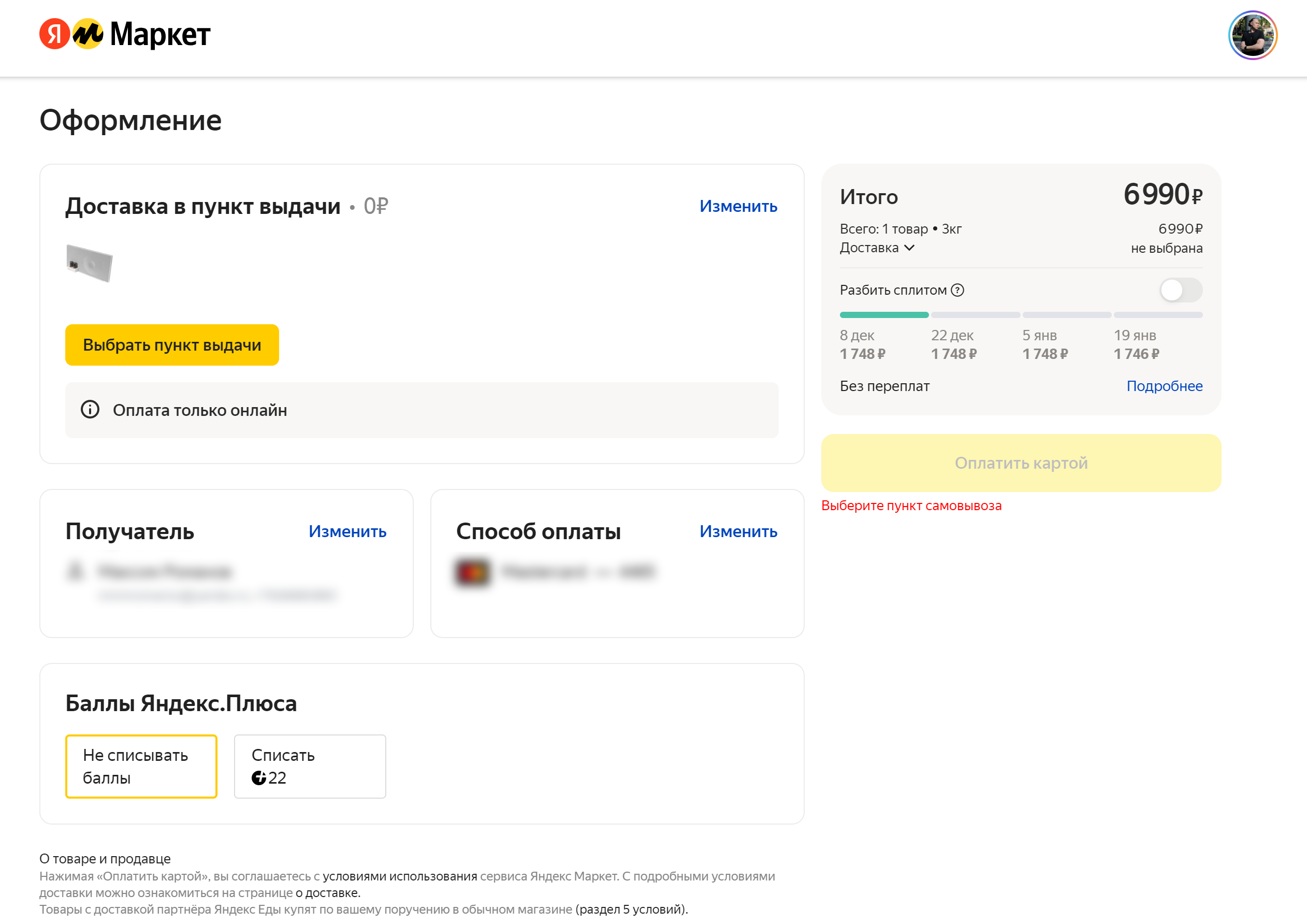Click Изменить for pickup point delivery

738,206
